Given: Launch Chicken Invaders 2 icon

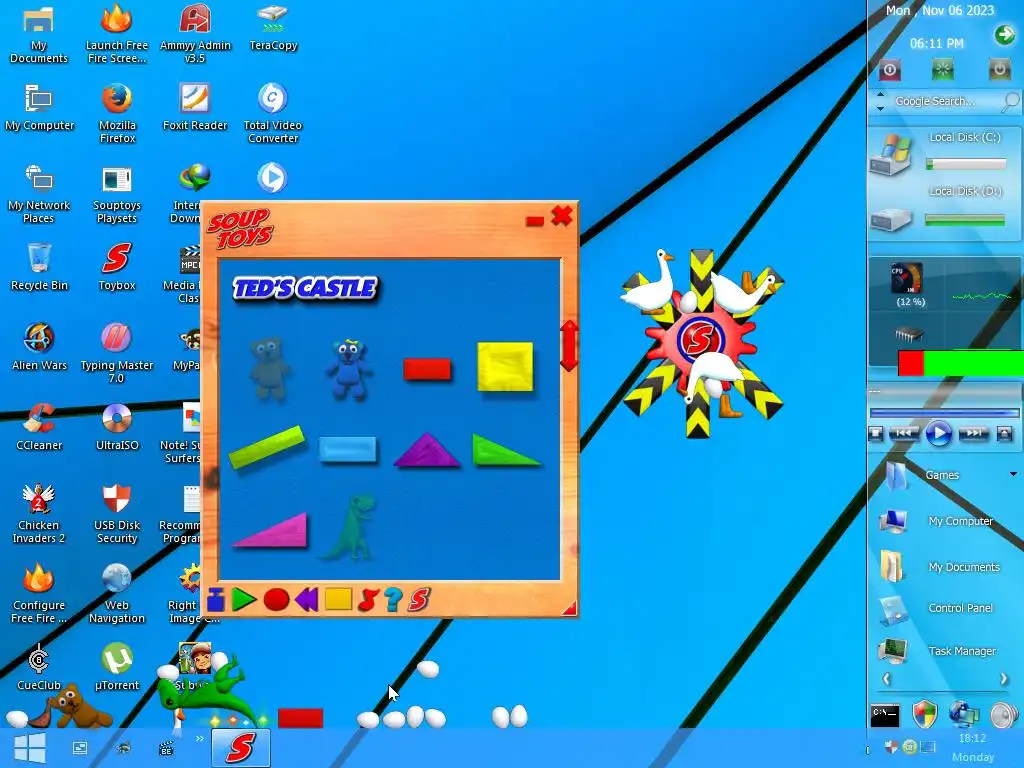Looking at the screenshot, I should [39, 513].
